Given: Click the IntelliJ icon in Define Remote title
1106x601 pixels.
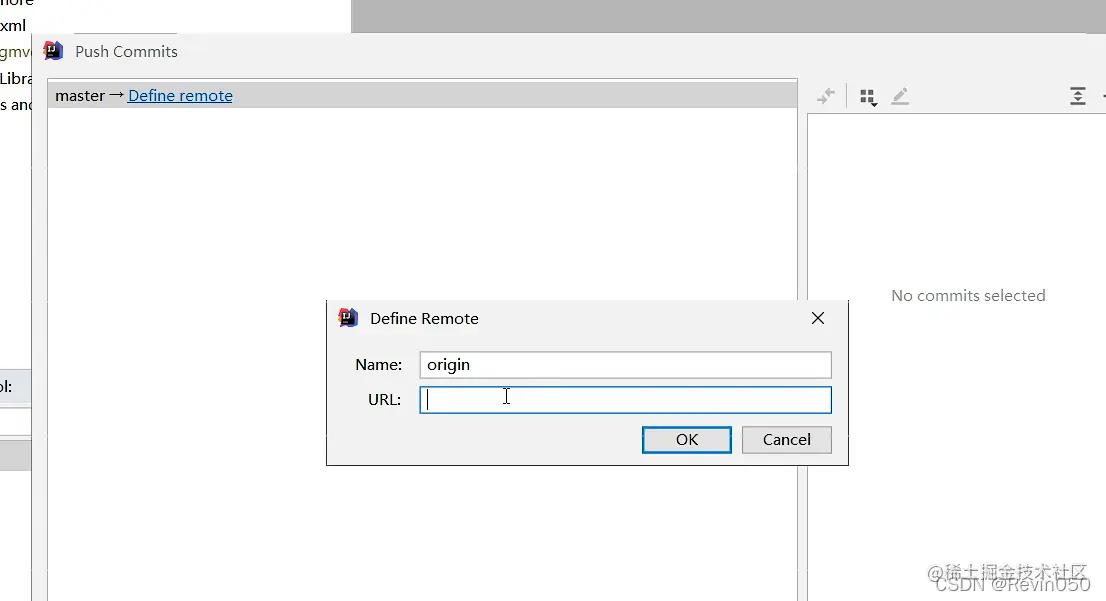Looking at the screenshot, I should 348,318.
